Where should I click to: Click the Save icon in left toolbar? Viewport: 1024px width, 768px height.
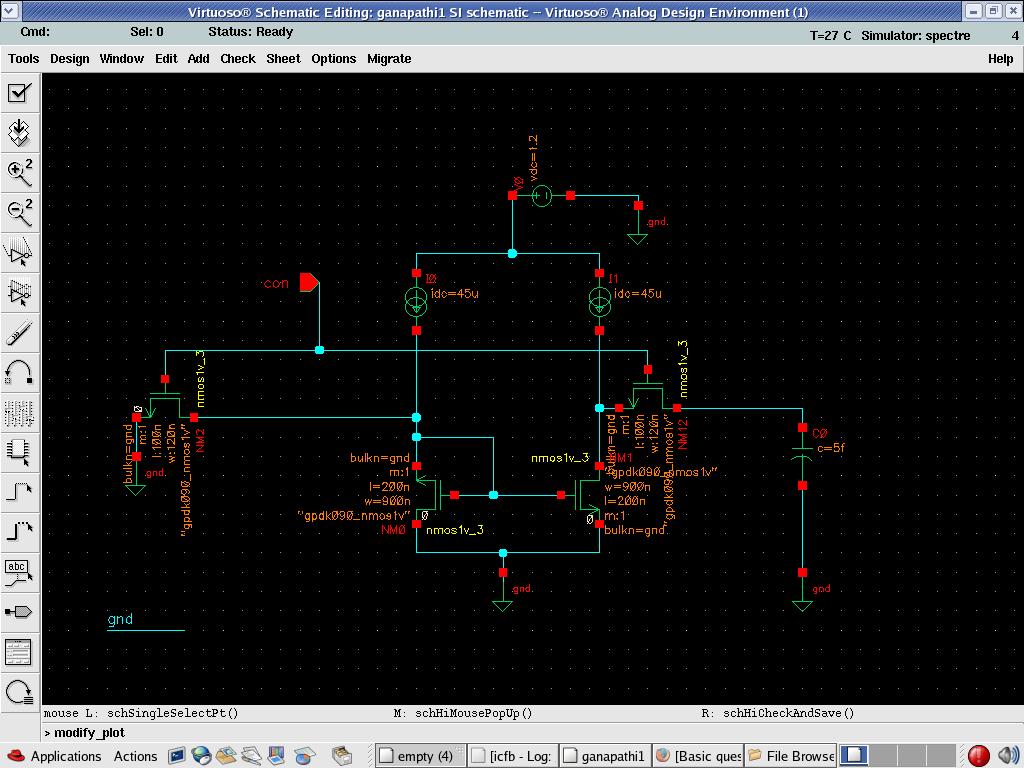19,132
